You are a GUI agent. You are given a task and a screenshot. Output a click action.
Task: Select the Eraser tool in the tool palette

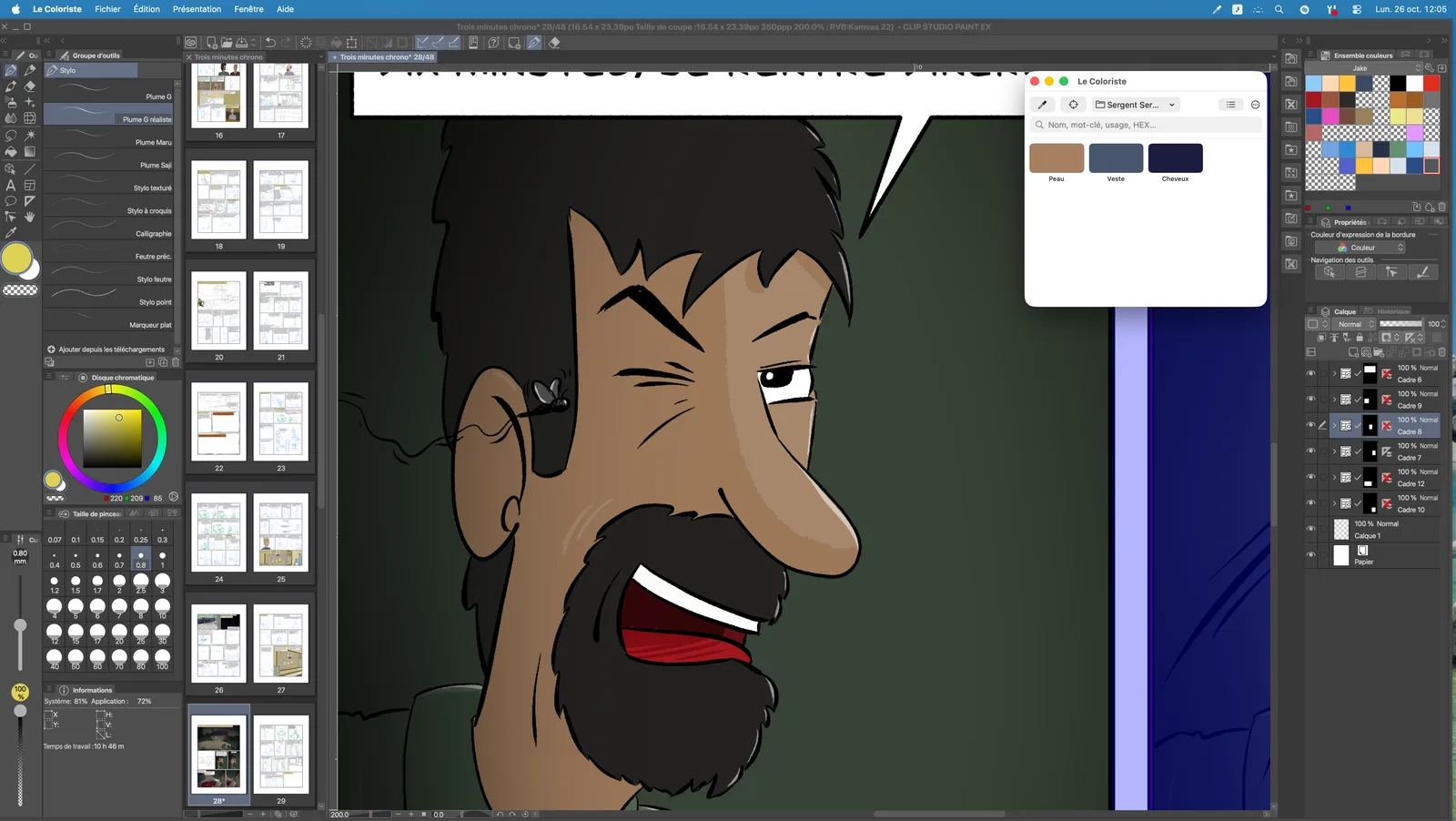[x=29, y=86]
